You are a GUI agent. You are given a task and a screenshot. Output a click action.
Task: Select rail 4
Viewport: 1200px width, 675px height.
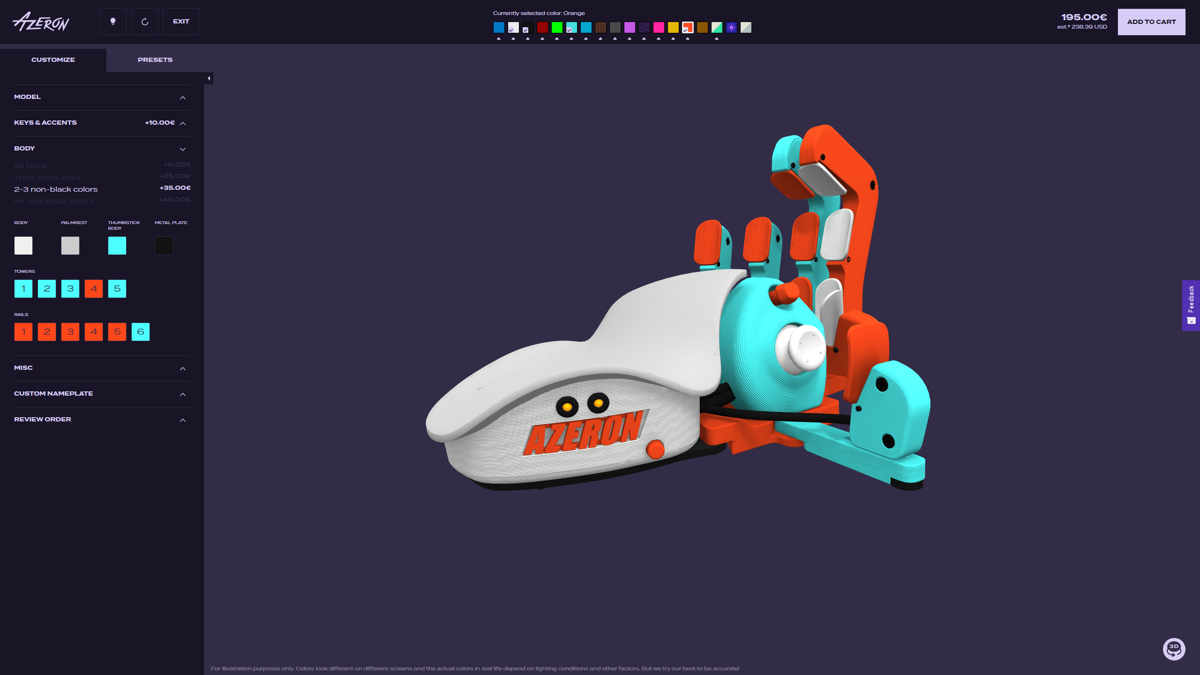94,332
